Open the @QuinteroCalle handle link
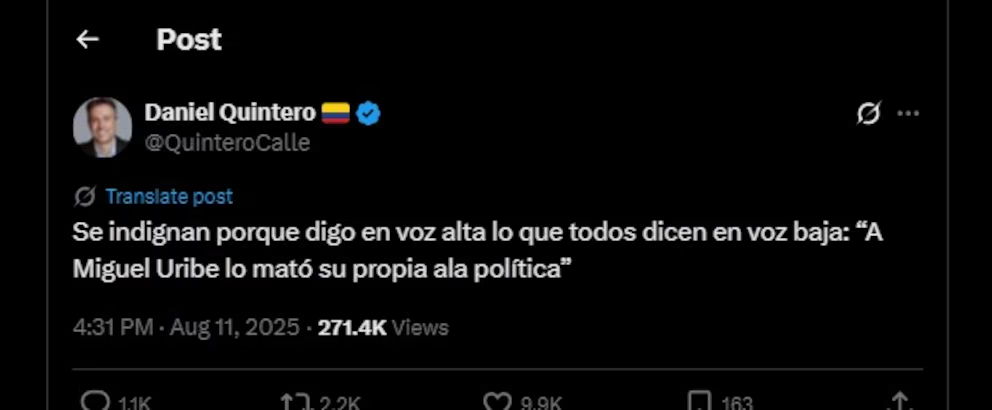The height and width of the screenshot is (410, 992). pos(228,143)
